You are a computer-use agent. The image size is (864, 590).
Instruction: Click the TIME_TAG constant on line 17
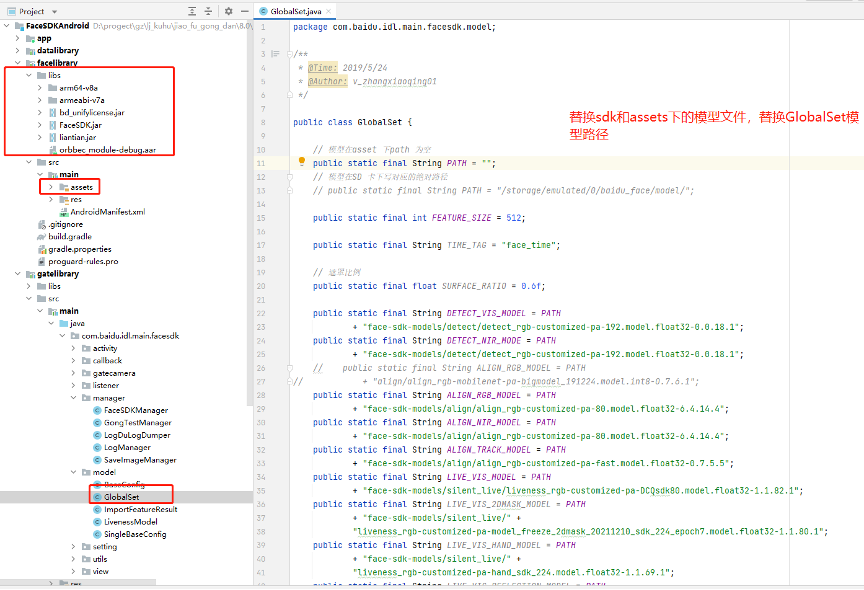[x=466, y=245]
